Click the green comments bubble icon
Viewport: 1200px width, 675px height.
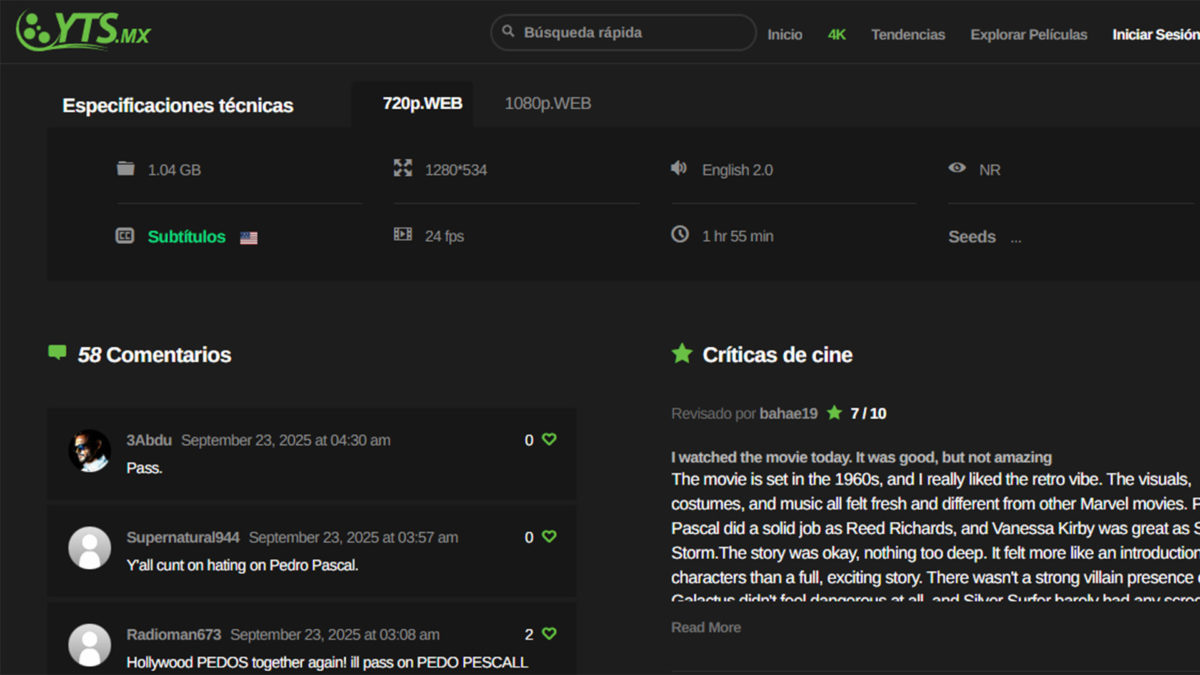pos(57,352)
